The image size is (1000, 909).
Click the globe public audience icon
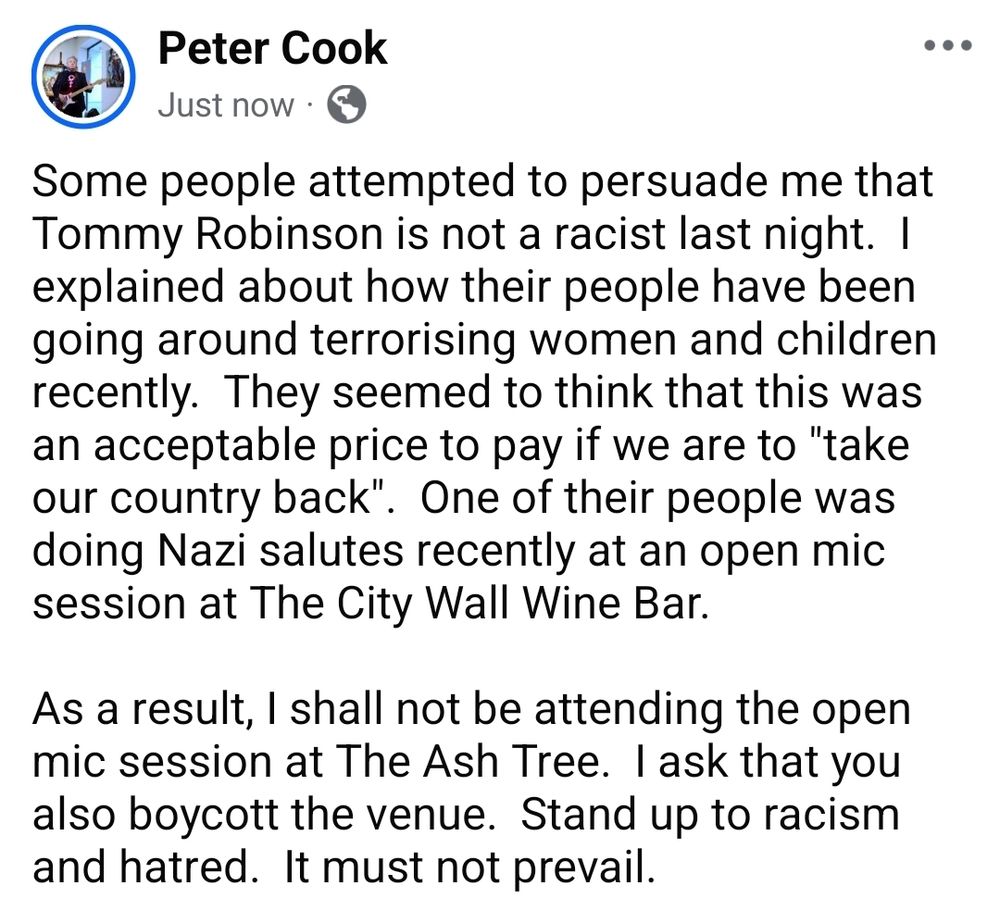[x=346, y=105]
